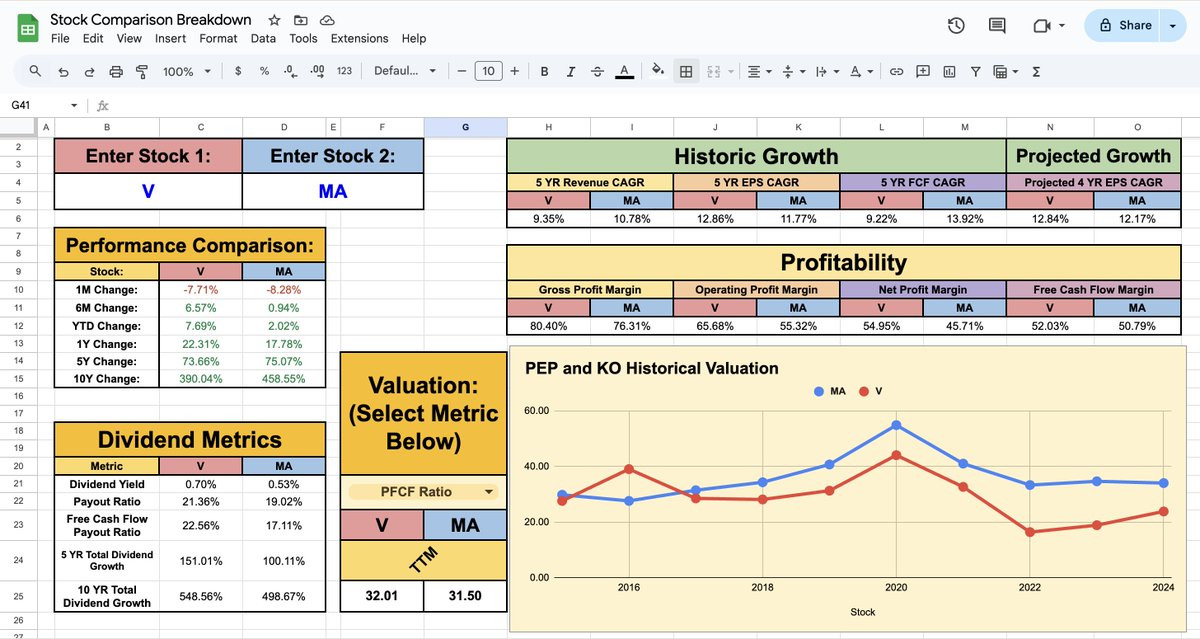The height and width of the screenshot is (639, 1200).
Task: Open the zoom level 100% dropdown
Action: tap(187, 71)
